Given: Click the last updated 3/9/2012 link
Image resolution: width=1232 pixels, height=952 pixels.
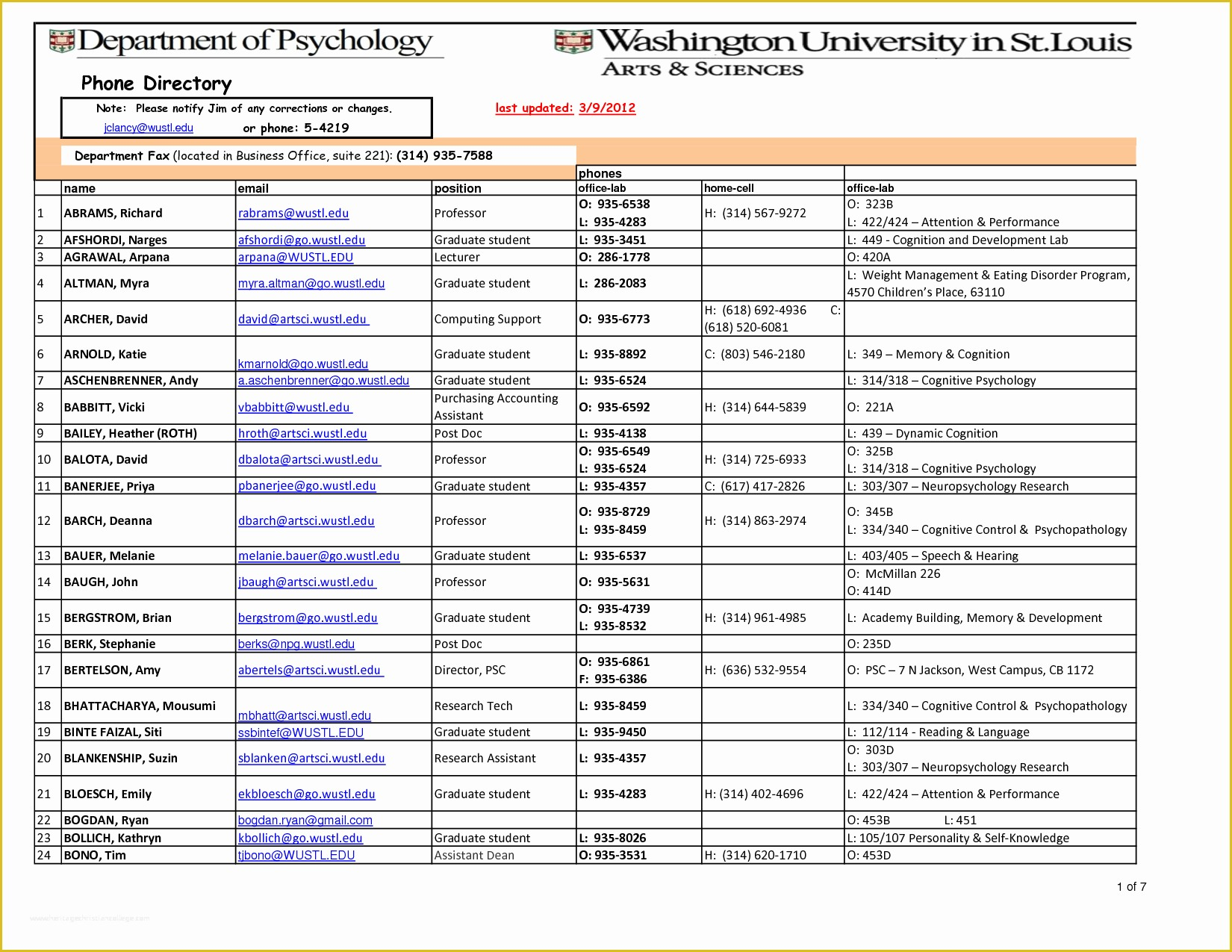Looking at the screenshot, I should 565,108.
